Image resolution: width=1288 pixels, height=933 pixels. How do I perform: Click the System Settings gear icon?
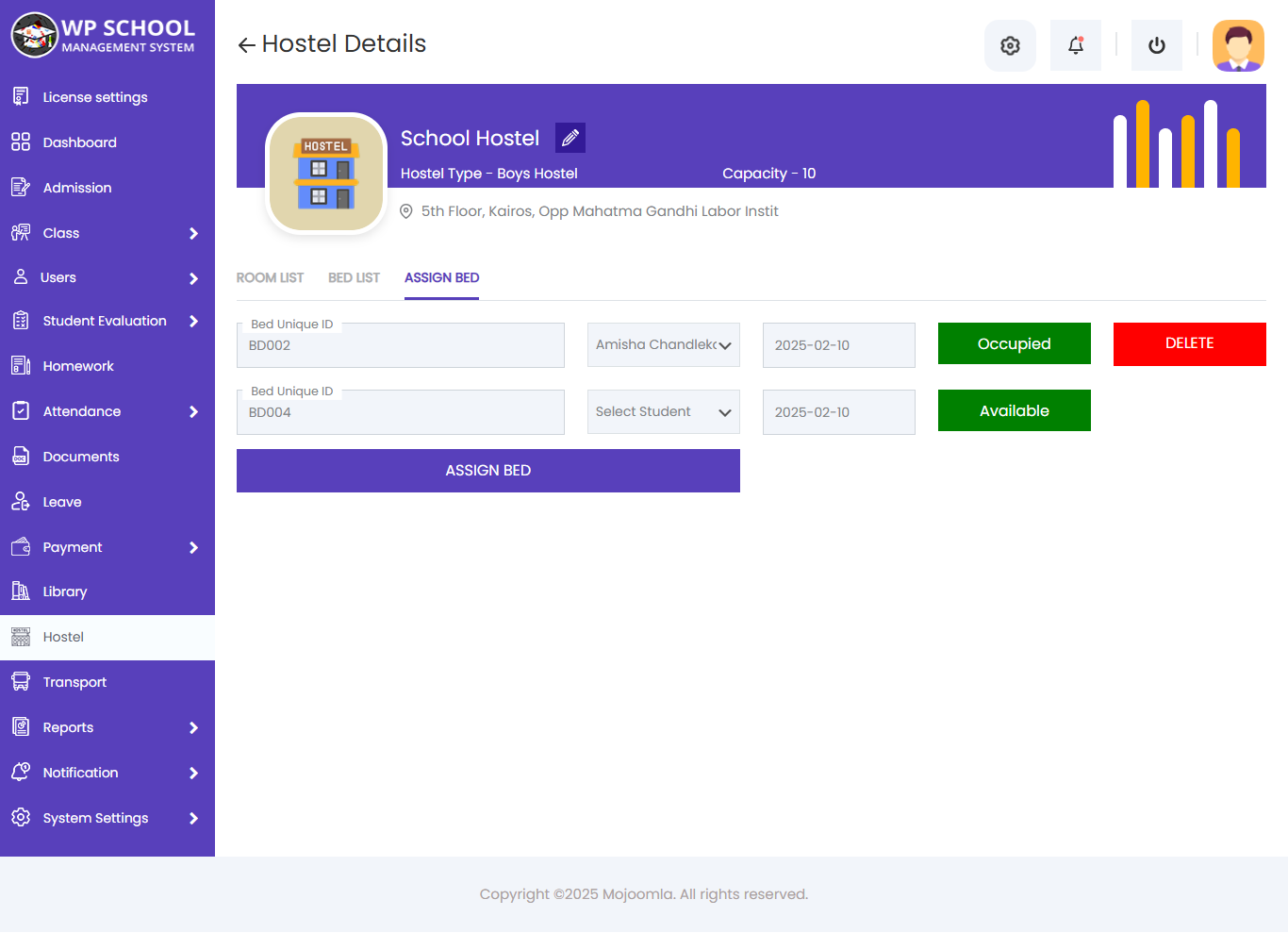click(x=21, y=817)
